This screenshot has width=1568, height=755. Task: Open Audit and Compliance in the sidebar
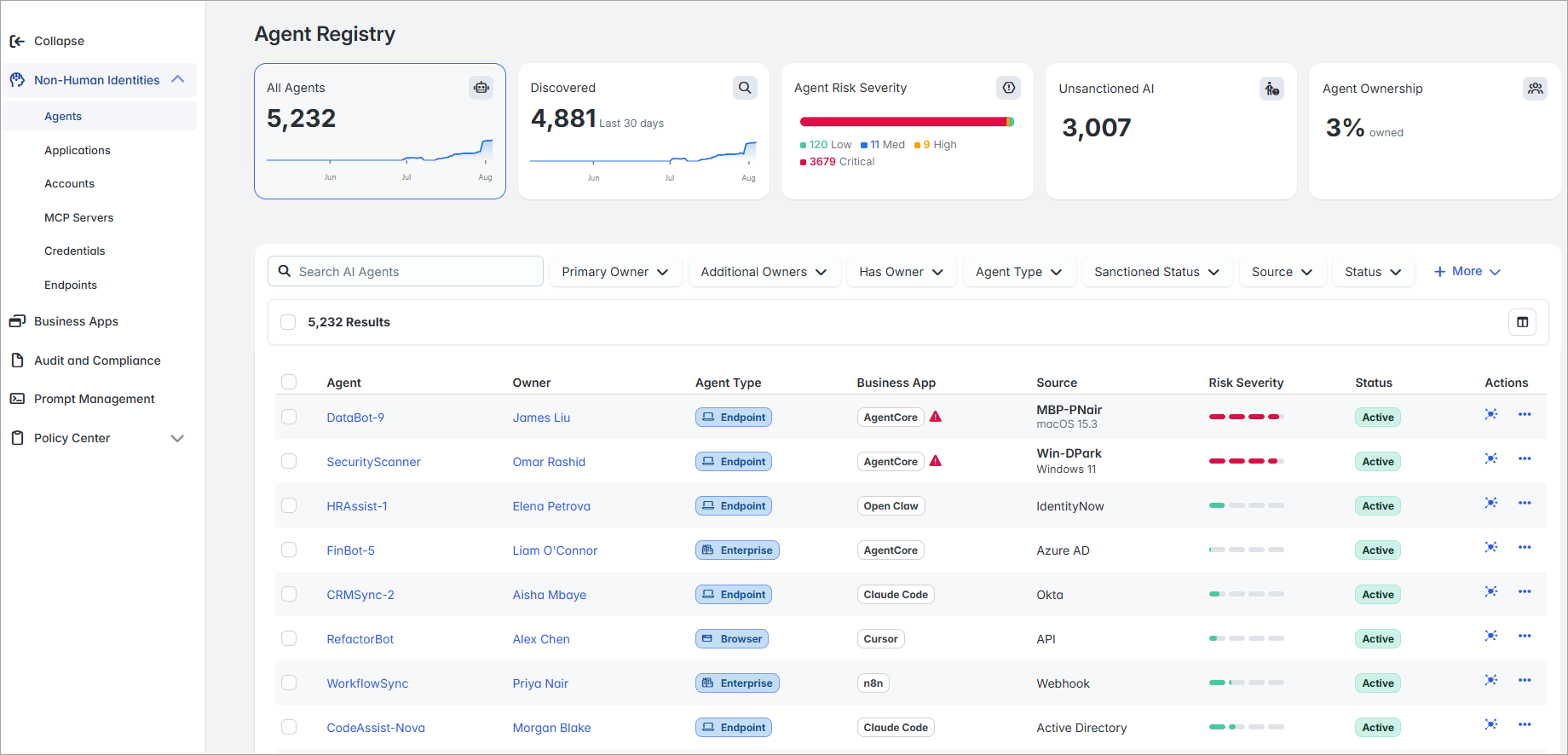(97, 360)
